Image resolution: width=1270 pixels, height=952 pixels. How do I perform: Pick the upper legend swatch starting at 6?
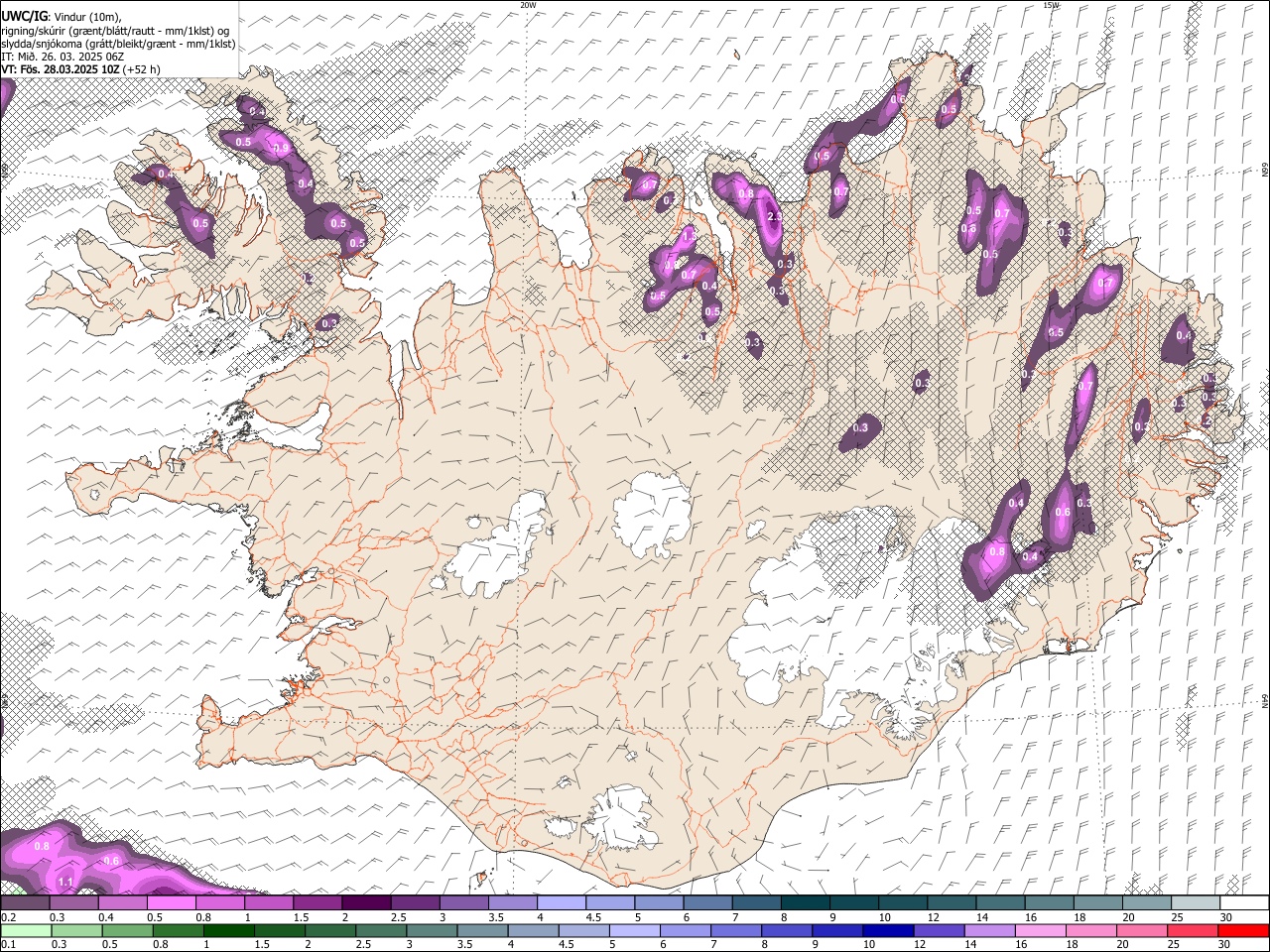706,903
